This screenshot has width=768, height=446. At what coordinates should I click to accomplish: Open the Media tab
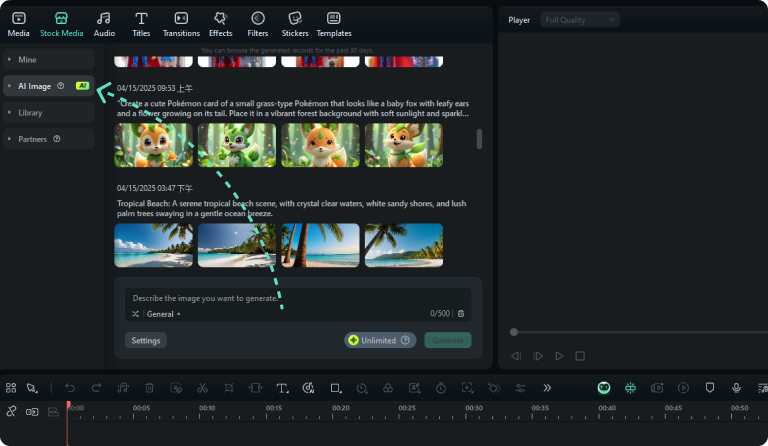click(19, 24)
